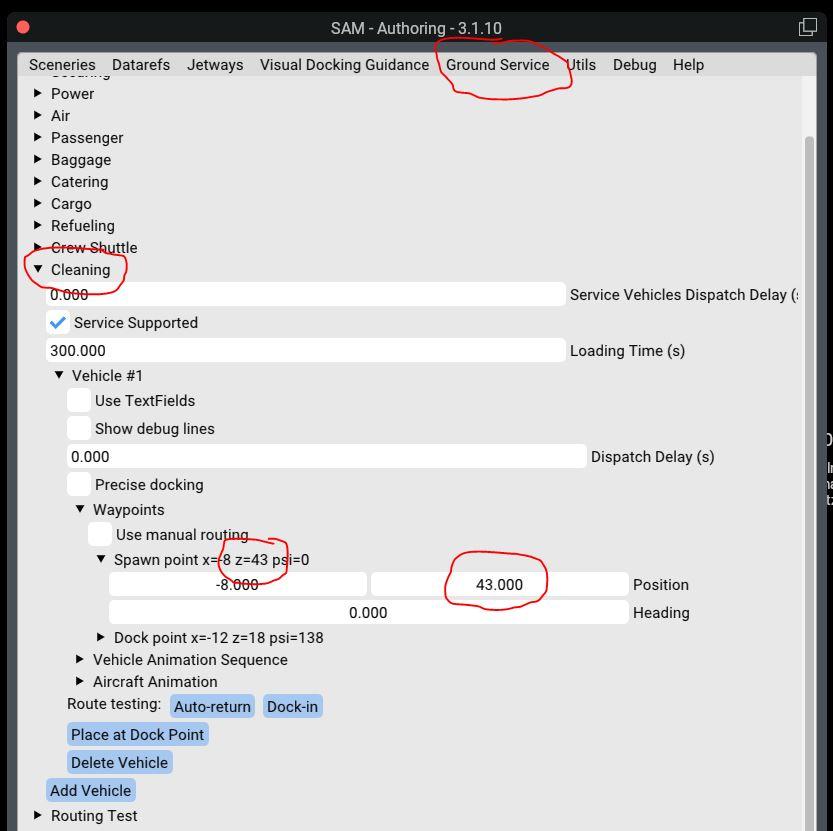This screenshot has height=831, width=833.
Task: Click the Place at Dock Point button
Action: (138, 735)
